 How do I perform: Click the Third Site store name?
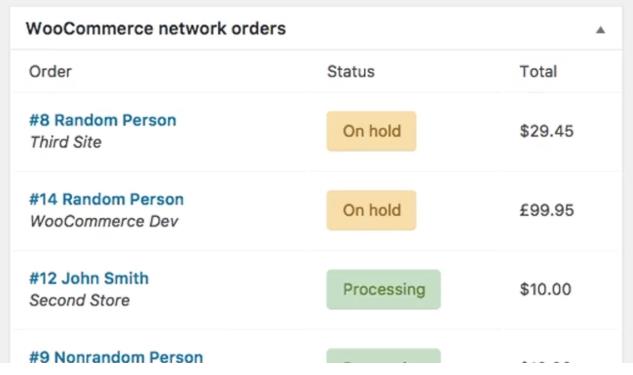click(66, 142)
